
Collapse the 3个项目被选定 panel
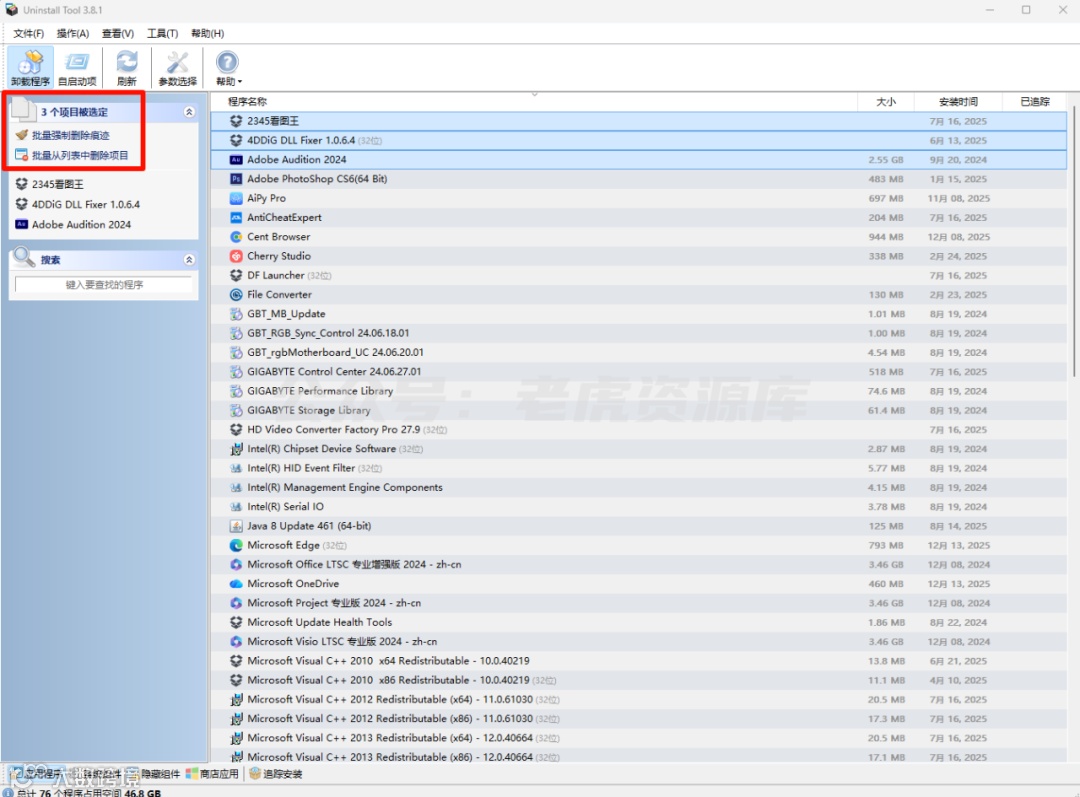[189, 112]
